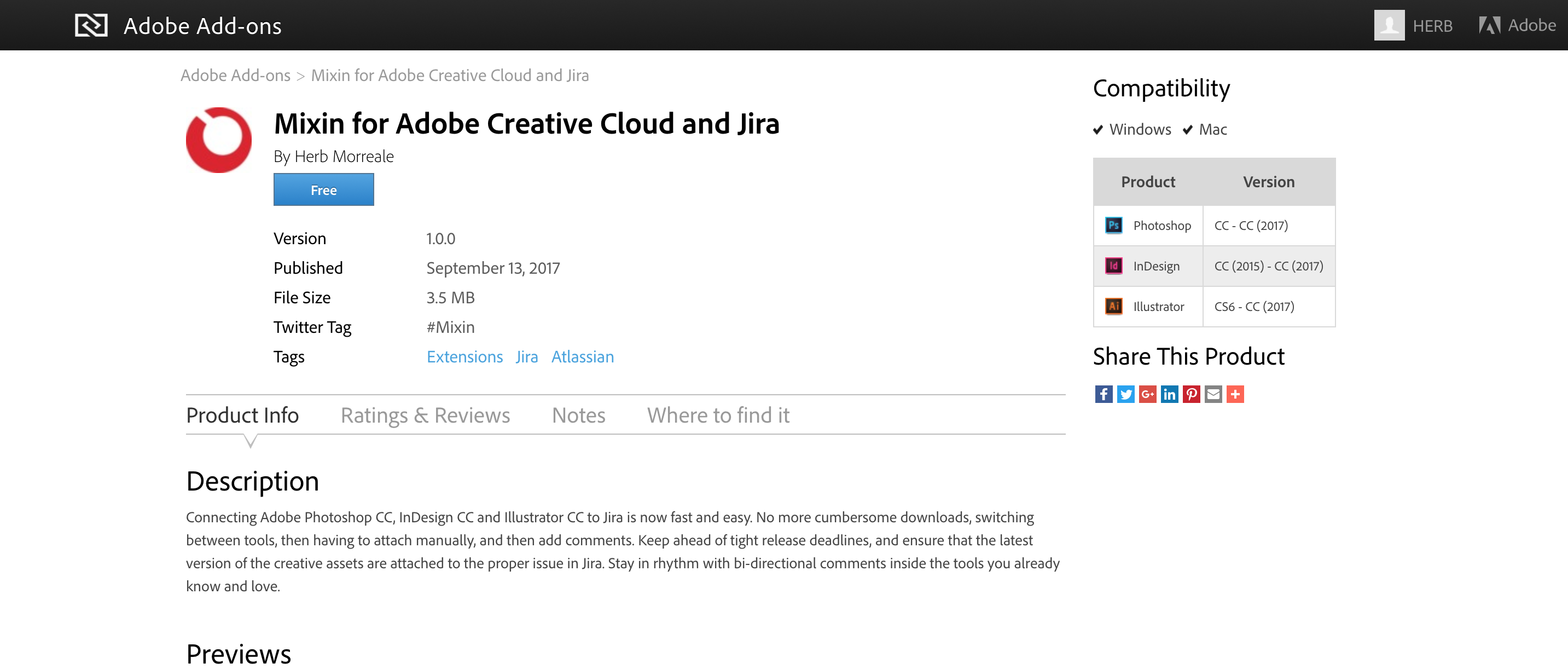The width and height of the screenshot is (1568, 669).
Task: Click the Windows compatibility checkmark
Action: (x=1098, y=130)
